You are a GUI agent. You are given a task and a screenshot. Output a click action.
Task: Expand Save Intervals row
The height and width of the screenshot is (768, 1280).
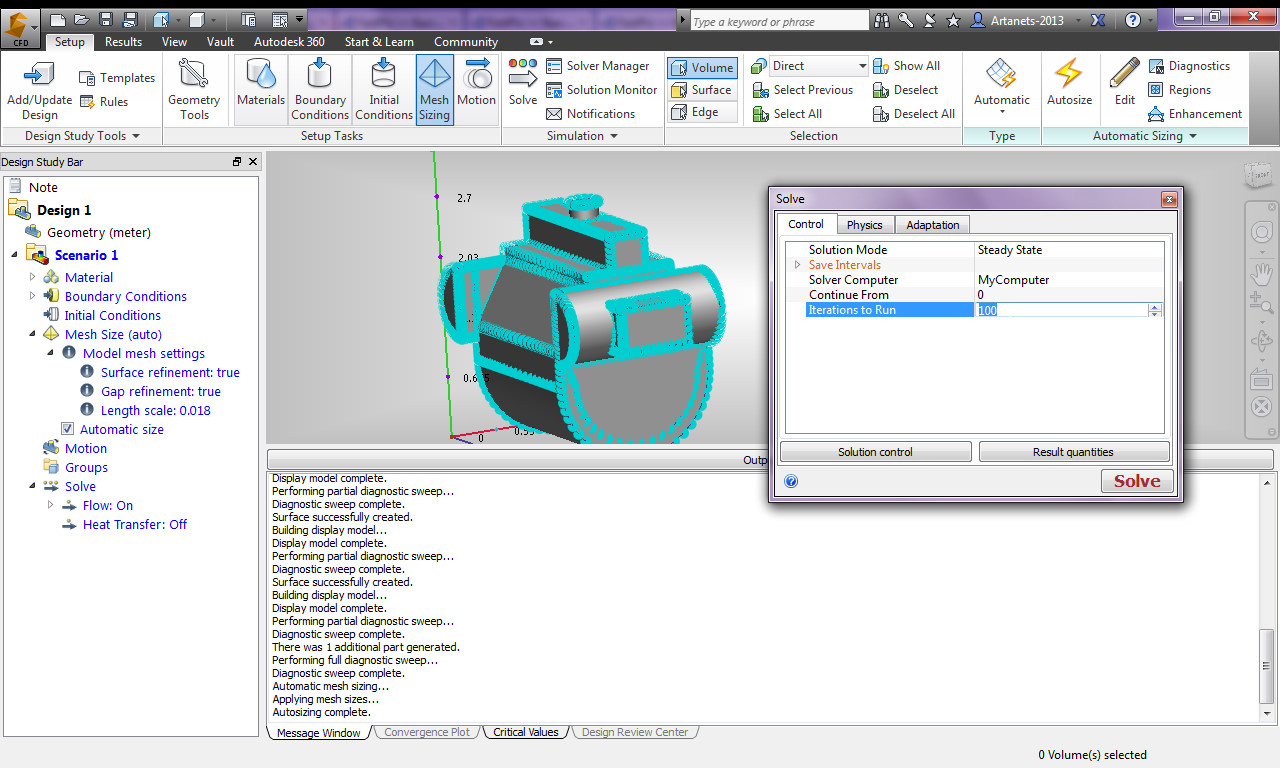click(797, 265)
